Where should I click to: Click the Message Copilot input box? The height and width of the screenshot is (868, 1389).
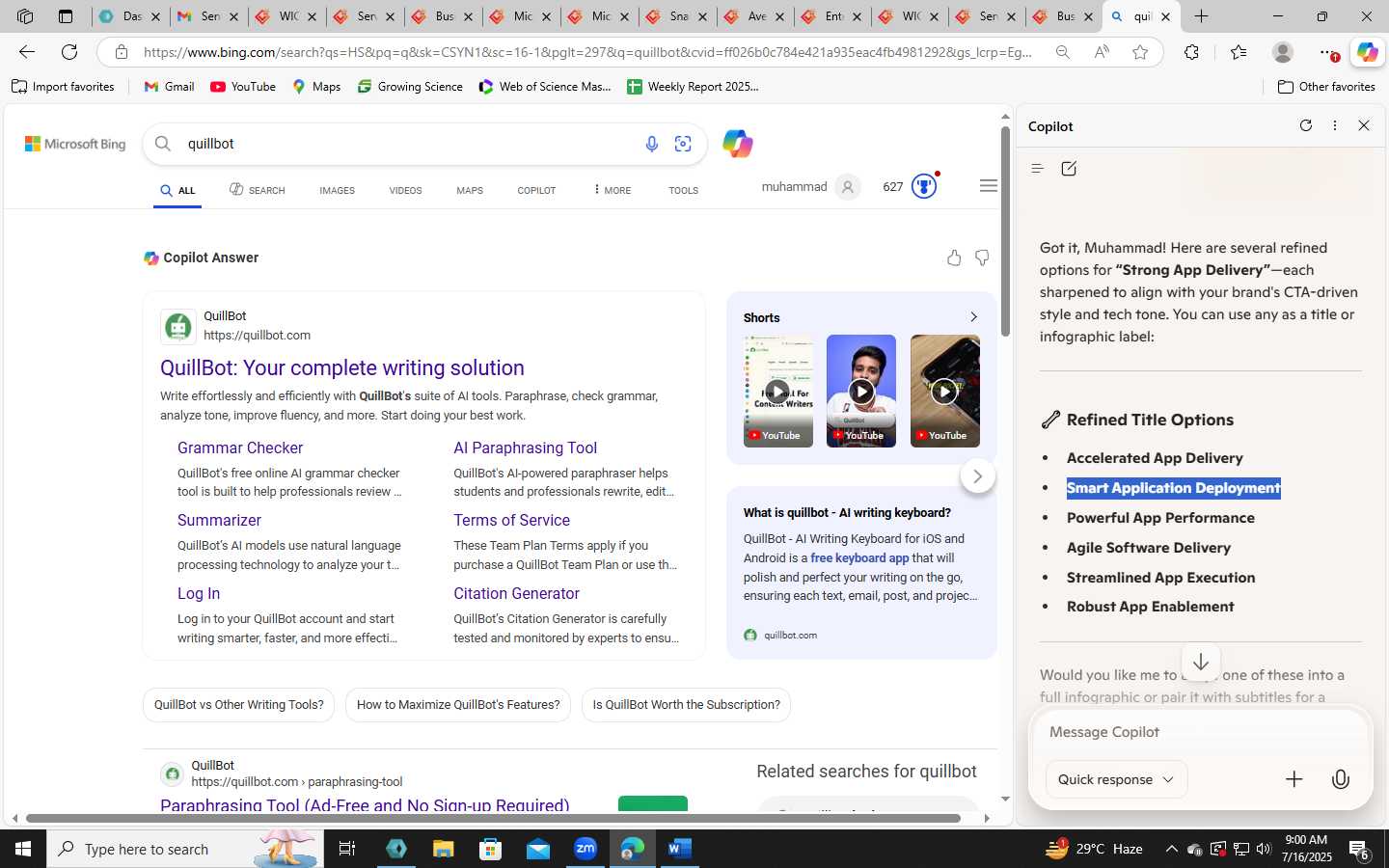(1200, 732)
